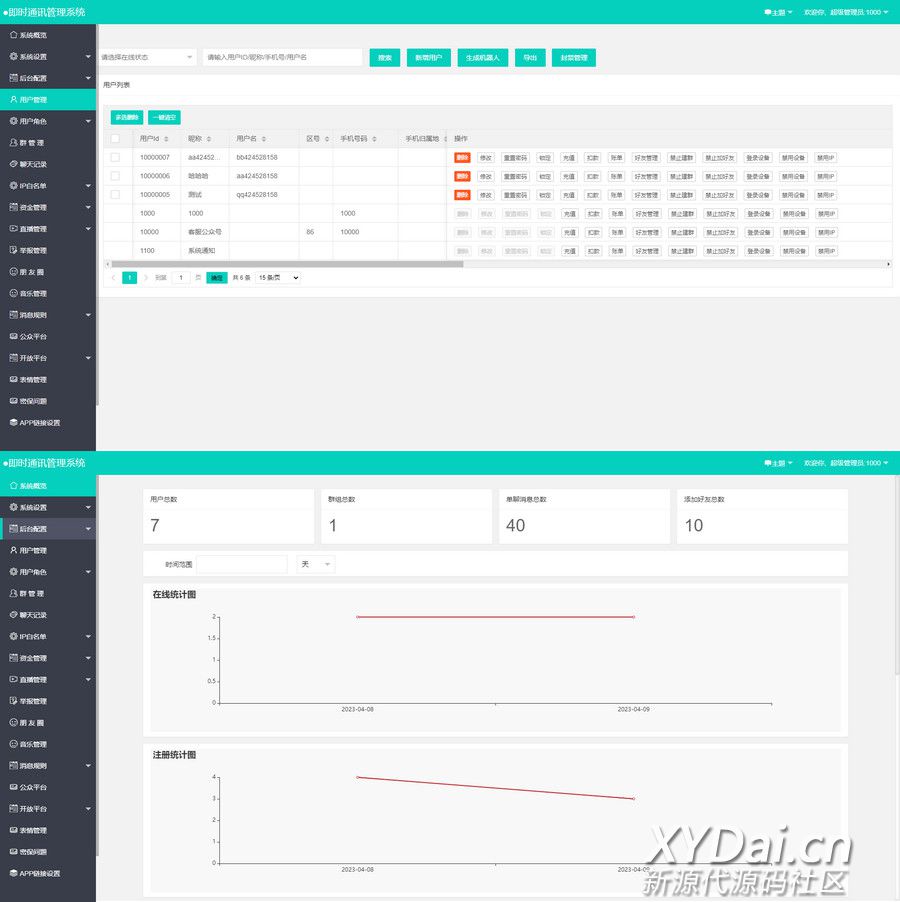
Task: Sort the table by the 用户Id column
Action: click(x=166, y=139)
